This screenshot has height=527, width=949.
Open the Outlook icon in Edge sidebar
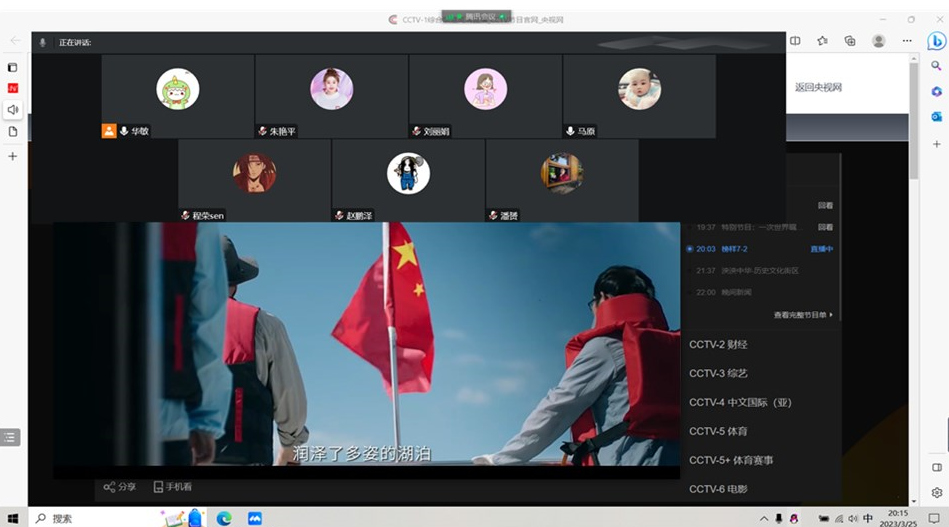[x=936, y=117]
